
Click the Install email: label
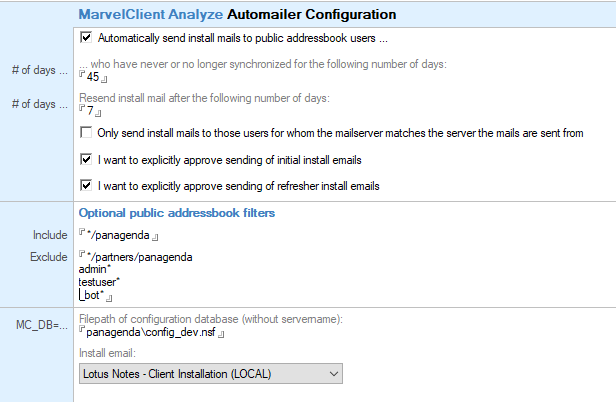click(107, 353)
